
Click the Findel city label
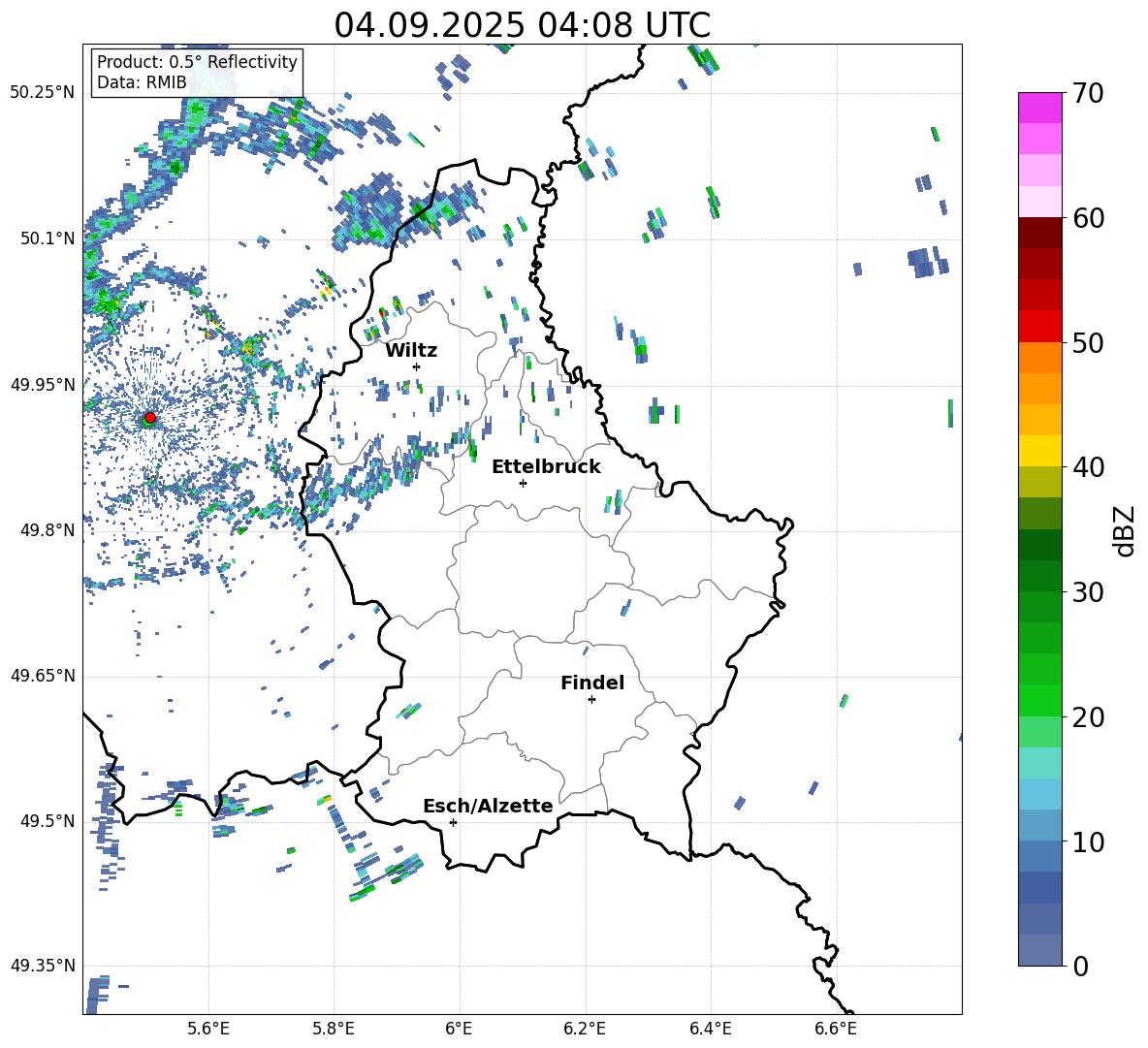pyautogui.click(x=592, y=683)
